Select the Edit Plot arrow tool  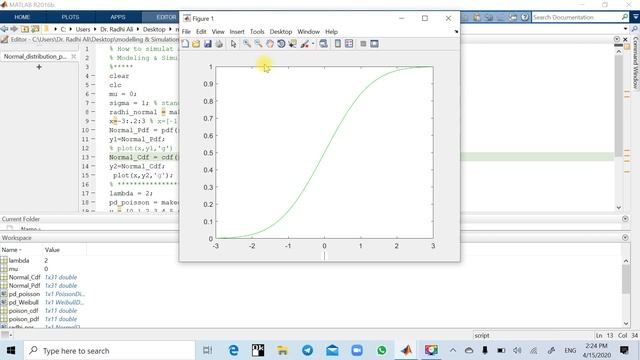pos(233,44)
